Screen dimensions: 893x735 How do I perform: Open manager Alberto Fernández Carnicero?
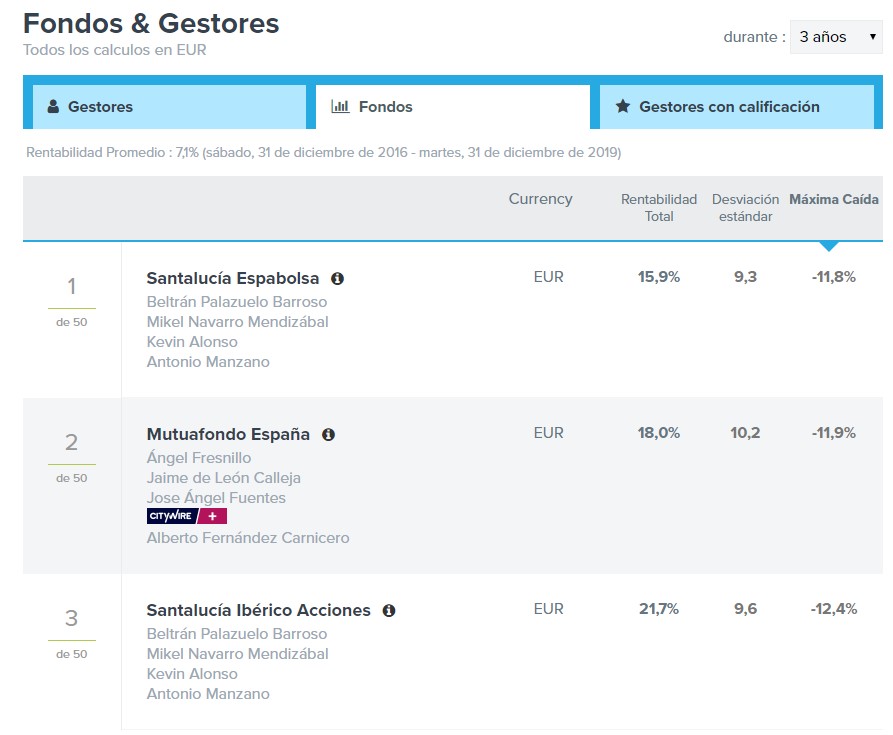click(x=248, y=537)
